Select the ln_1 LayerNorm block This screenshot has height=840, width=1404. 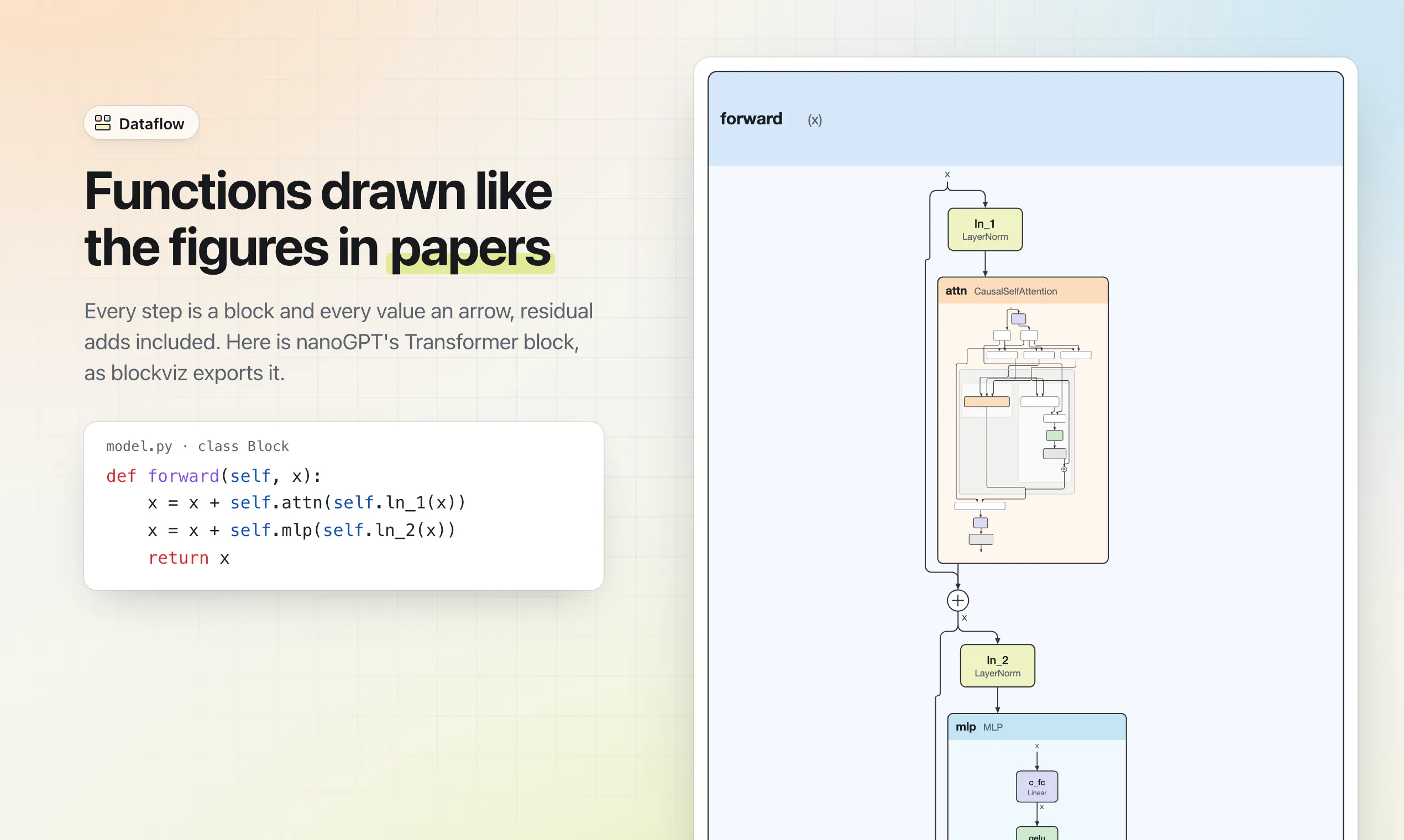tap(985, 229)
